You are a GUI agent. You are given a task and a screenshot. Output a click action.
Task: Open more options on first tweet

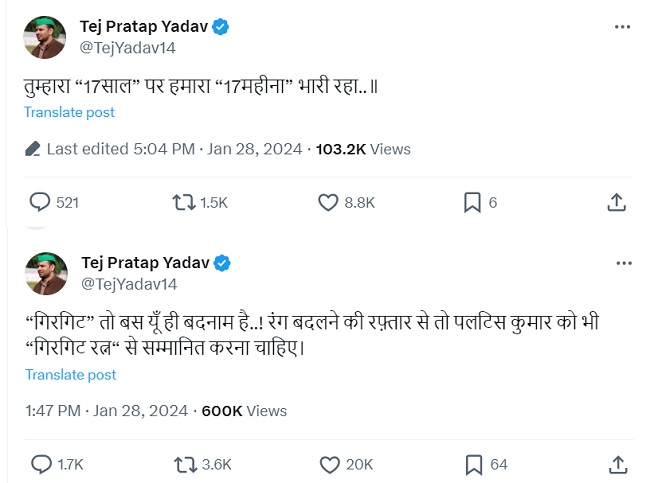point(624,27)
